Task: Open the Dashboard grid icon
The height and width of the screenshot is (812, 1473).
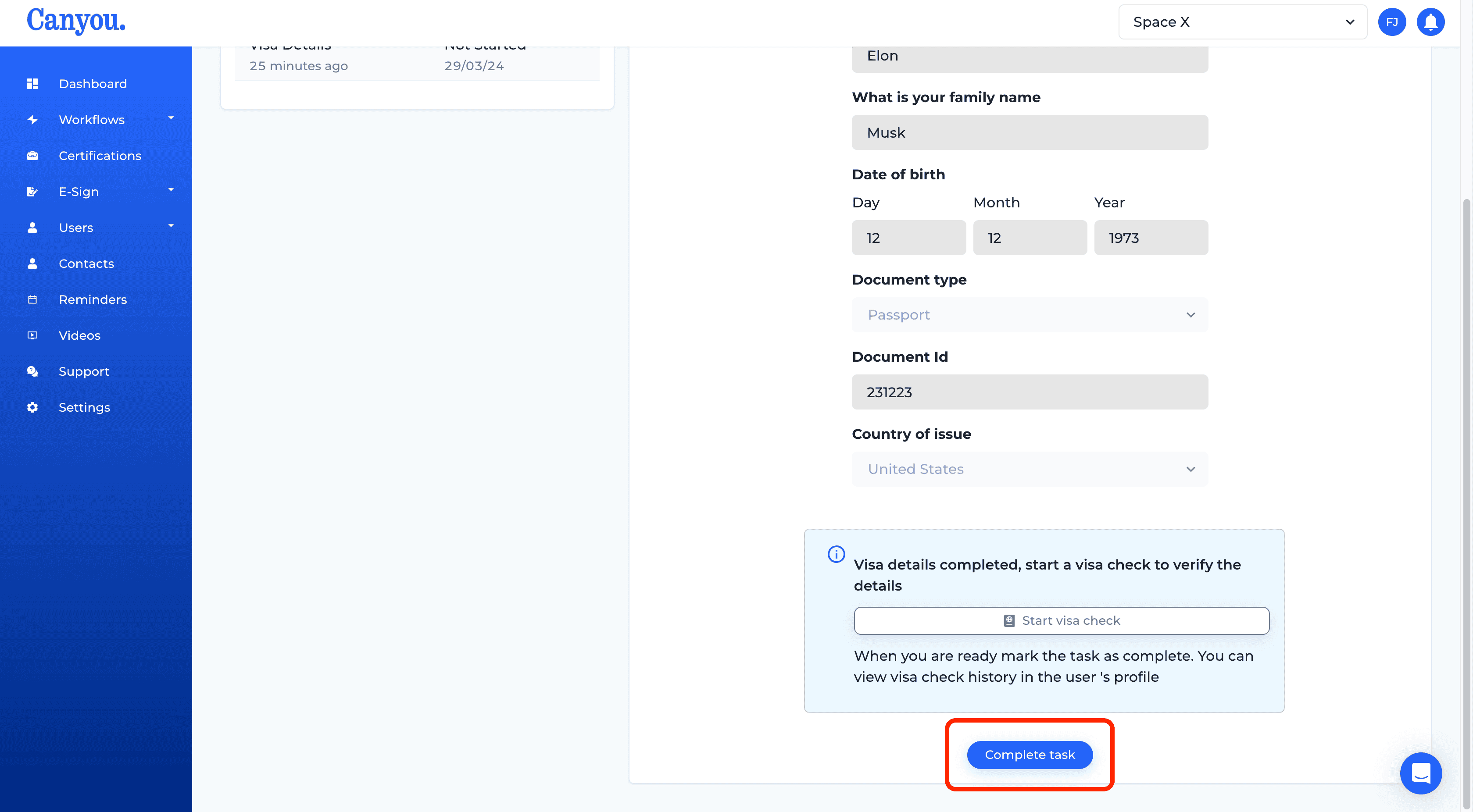Action: 32,83
